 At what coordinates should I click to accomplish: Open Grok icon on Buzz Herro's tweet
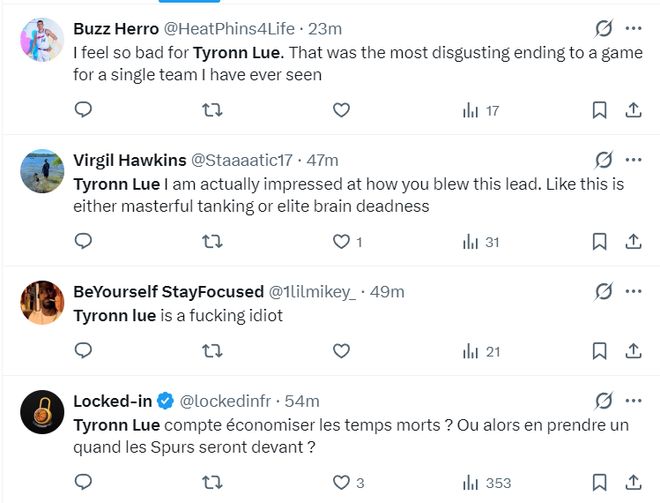pos(603,28)
